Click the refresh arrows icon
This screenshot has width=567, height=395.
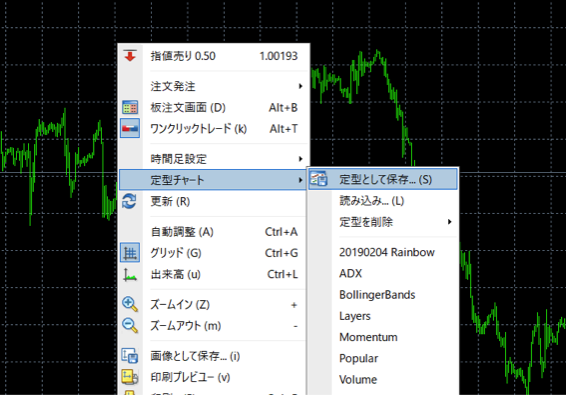point(129,201)
